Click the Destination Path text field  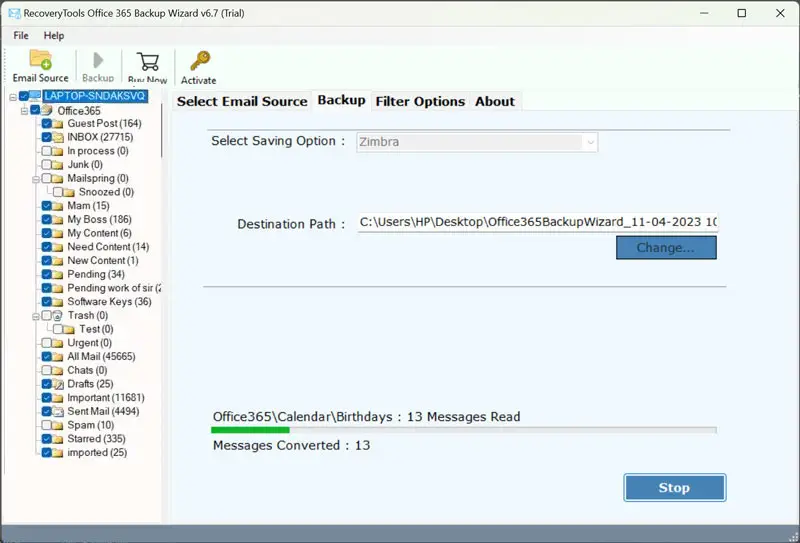pyautogui.click(x=538, y=223)
